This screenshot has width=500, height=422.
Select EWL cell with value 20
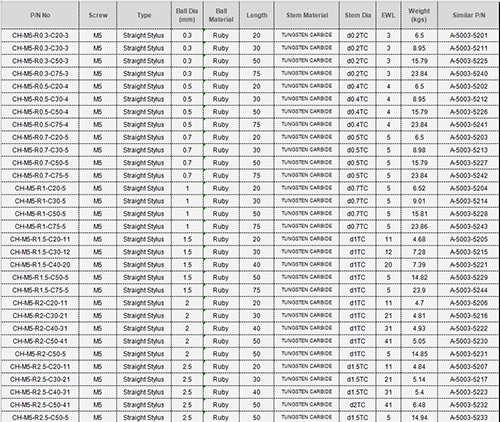click(x=388, y=265)
